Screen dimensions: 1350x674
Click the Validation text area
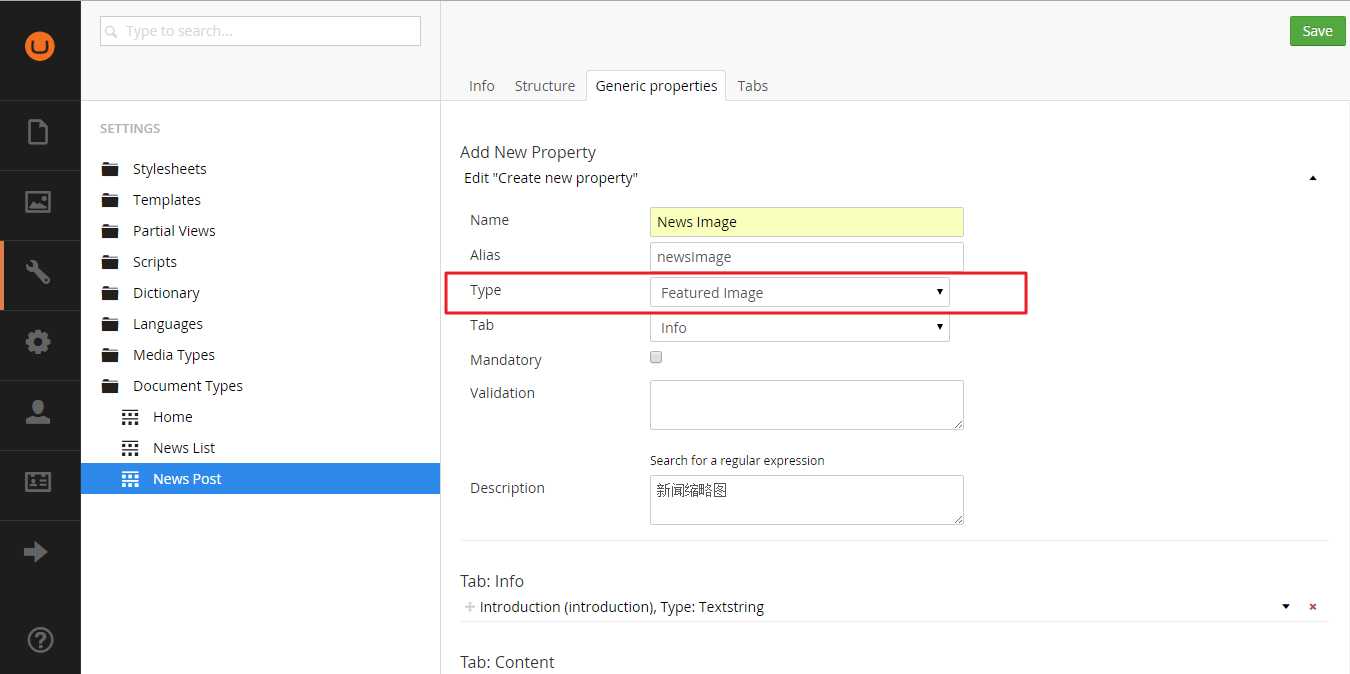807,405
